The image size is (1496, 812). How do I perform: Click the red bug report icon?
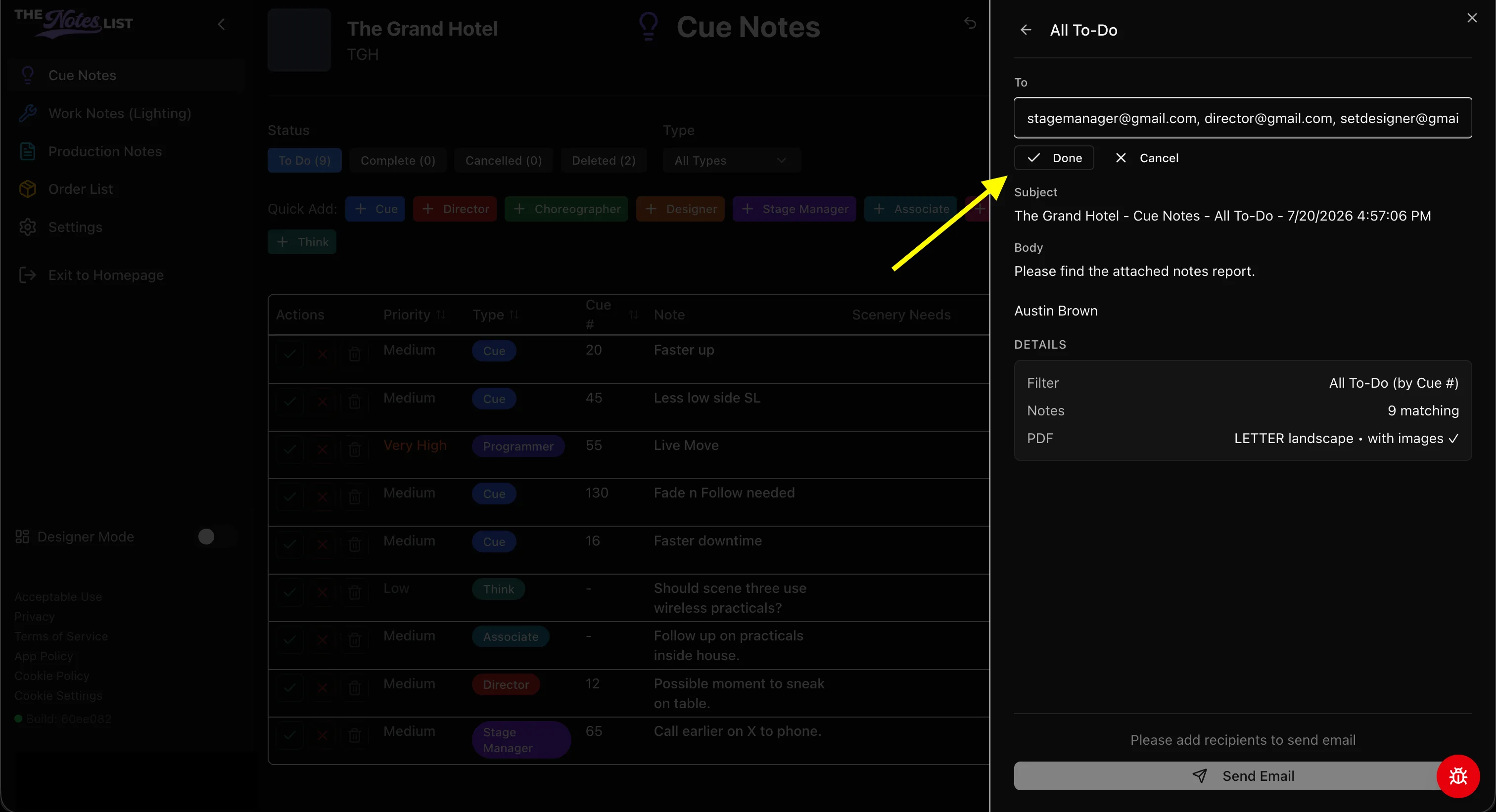click(x=1458, y=776)
